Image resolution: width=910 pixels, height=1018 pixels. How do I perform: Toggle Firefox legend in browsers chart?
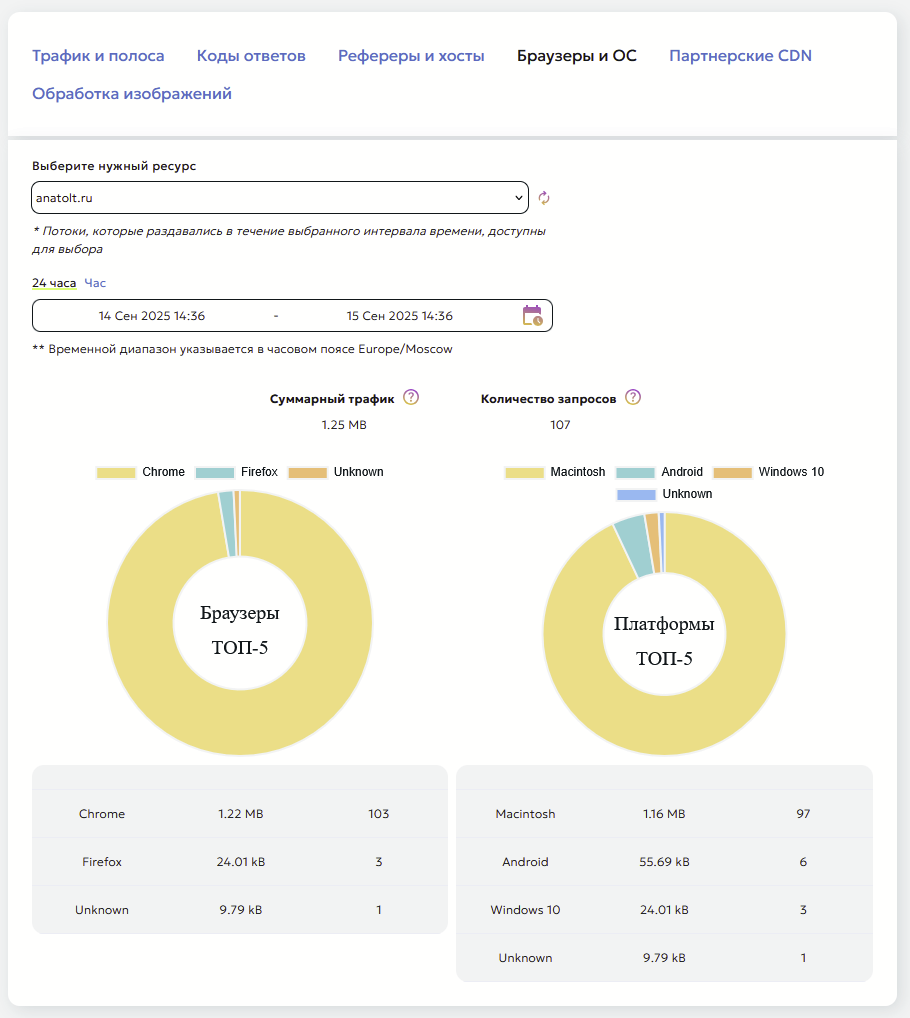237,472
